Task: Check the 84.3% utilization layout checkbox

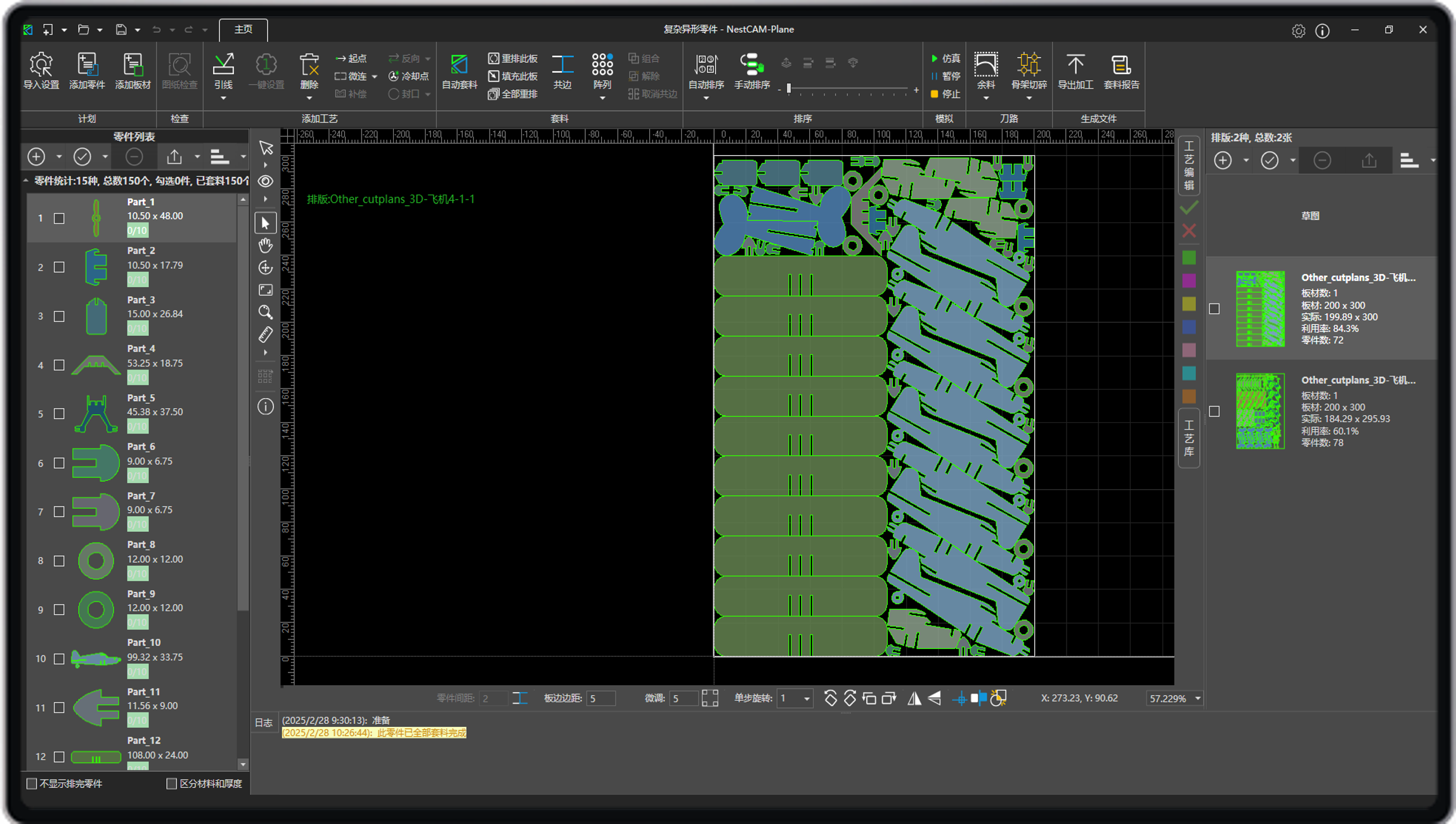Action: click(x=1214, y=309)
